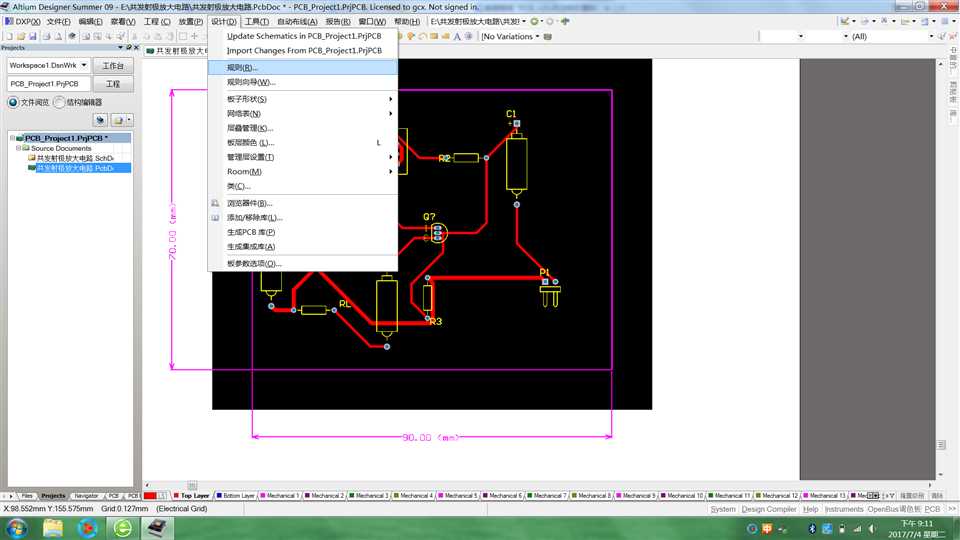
Task: Choose 生成PCB 库(P) menu entry
Action: click(303, 232)
